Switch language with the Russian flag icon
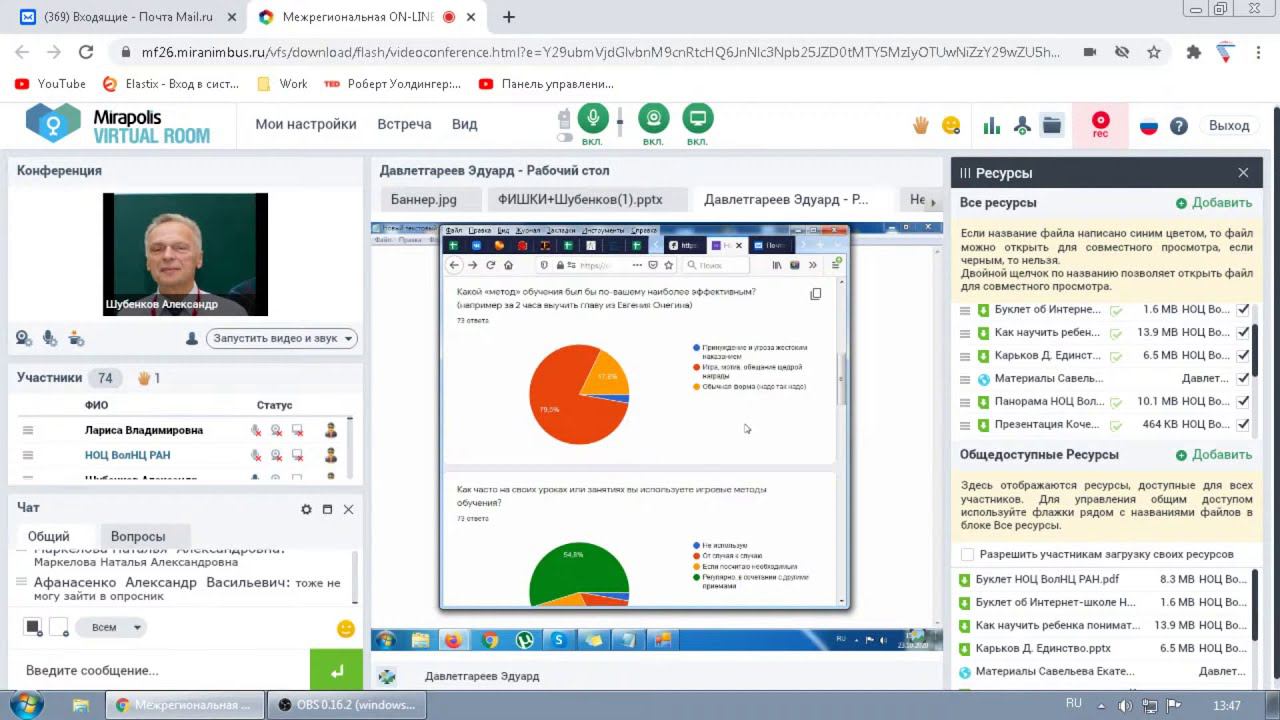The width and height of the screenshot is (1280, 720). [1149, 126]
